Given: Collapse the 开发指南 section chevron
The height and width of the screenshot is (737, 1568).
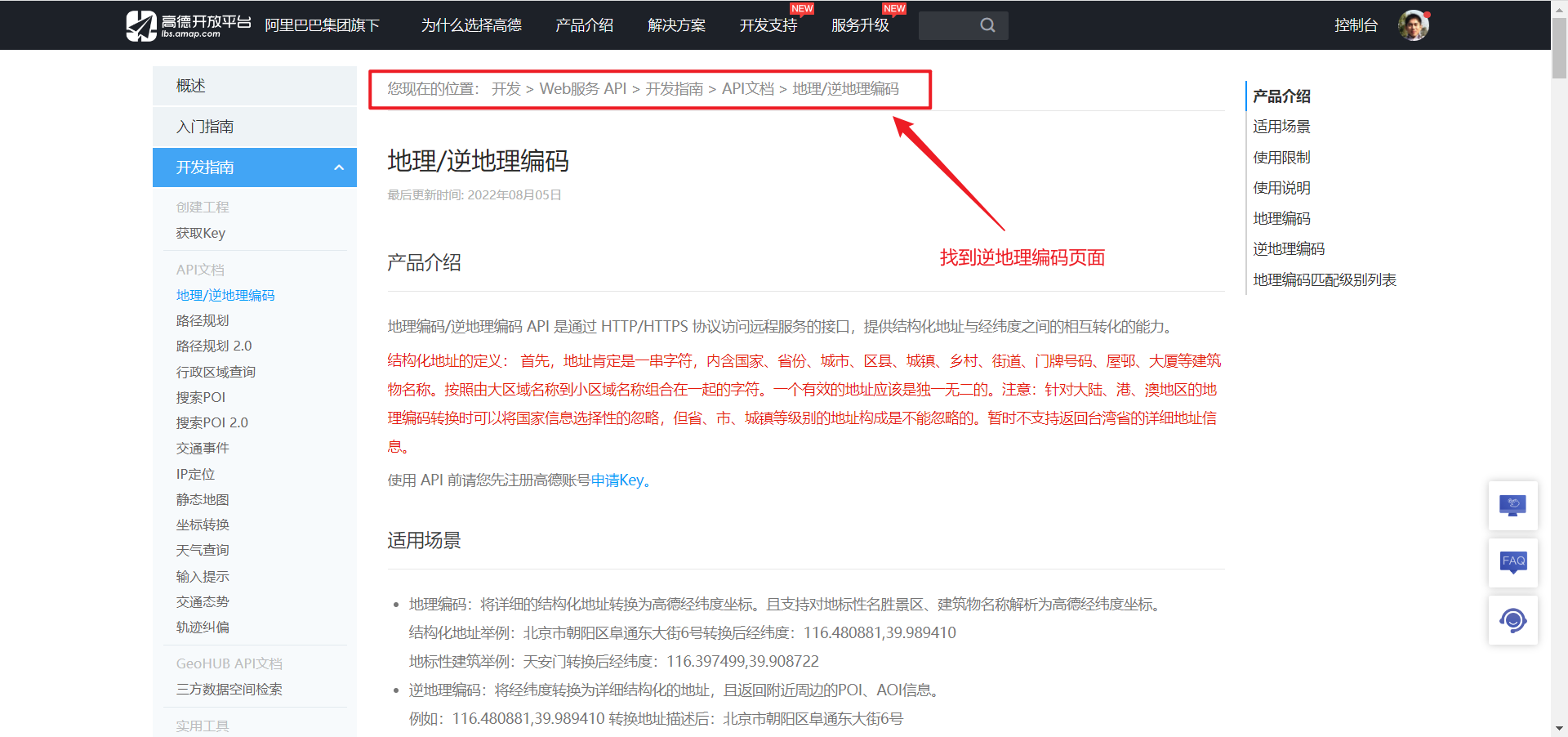Looking at the screenshot, I should click(x=339, y=167).
